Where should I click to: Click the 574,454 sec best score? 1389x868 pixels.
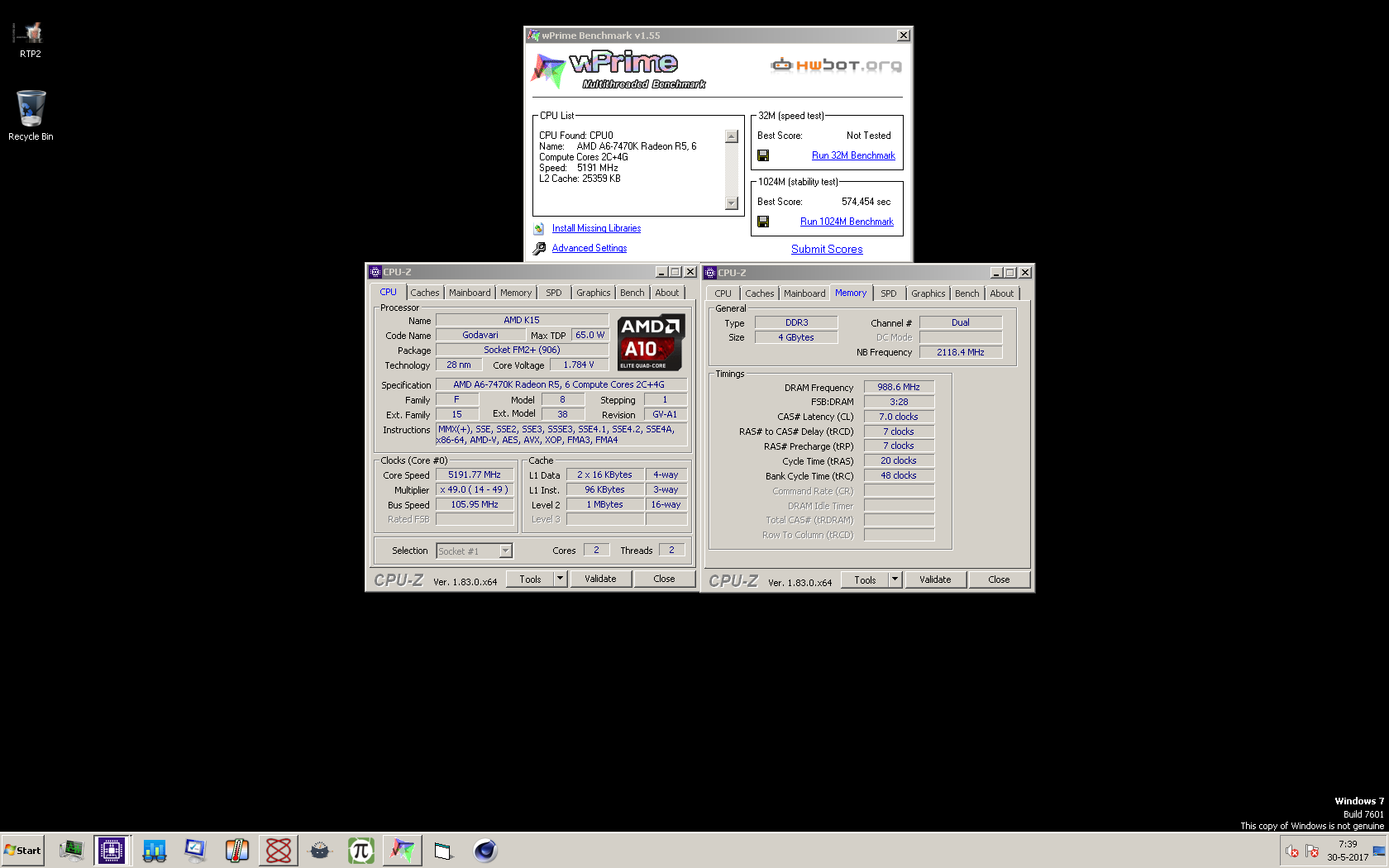(866, 202)
